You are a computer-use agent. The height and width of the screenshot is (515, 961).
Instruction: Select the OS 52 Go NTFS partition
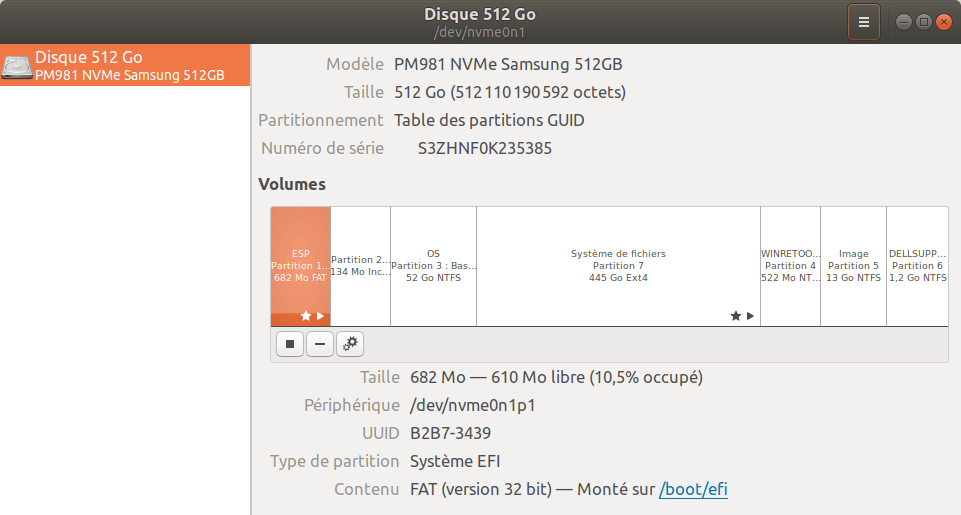point(433,266)
